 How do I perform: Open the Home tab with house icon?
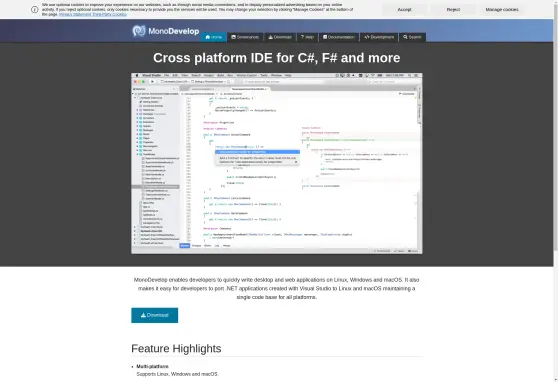point(214,37)
